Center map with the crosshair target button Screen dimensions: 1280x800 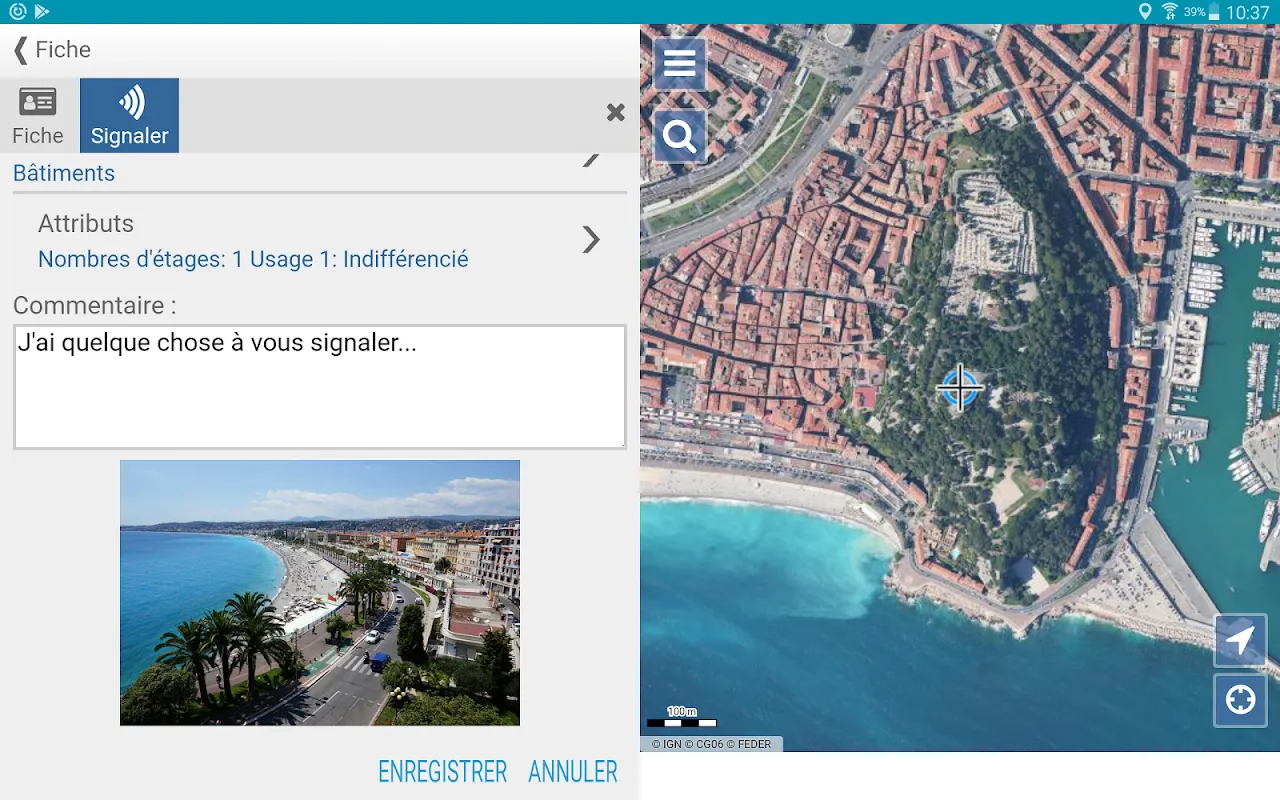click(x=1240, y=700)
